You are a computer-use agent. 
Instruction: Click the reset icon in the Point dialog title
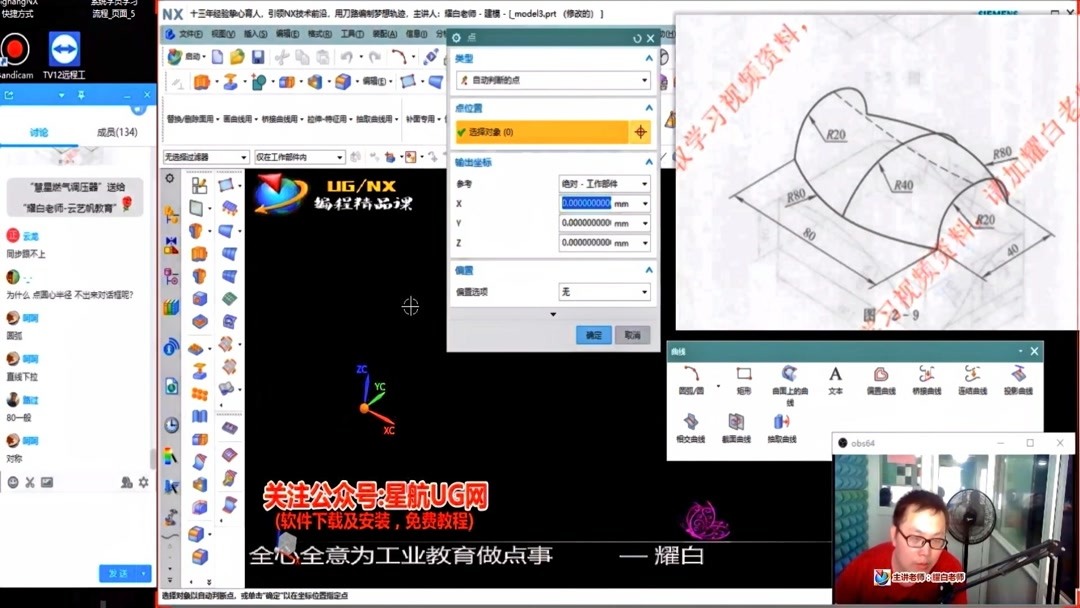(x=636, y=37)
